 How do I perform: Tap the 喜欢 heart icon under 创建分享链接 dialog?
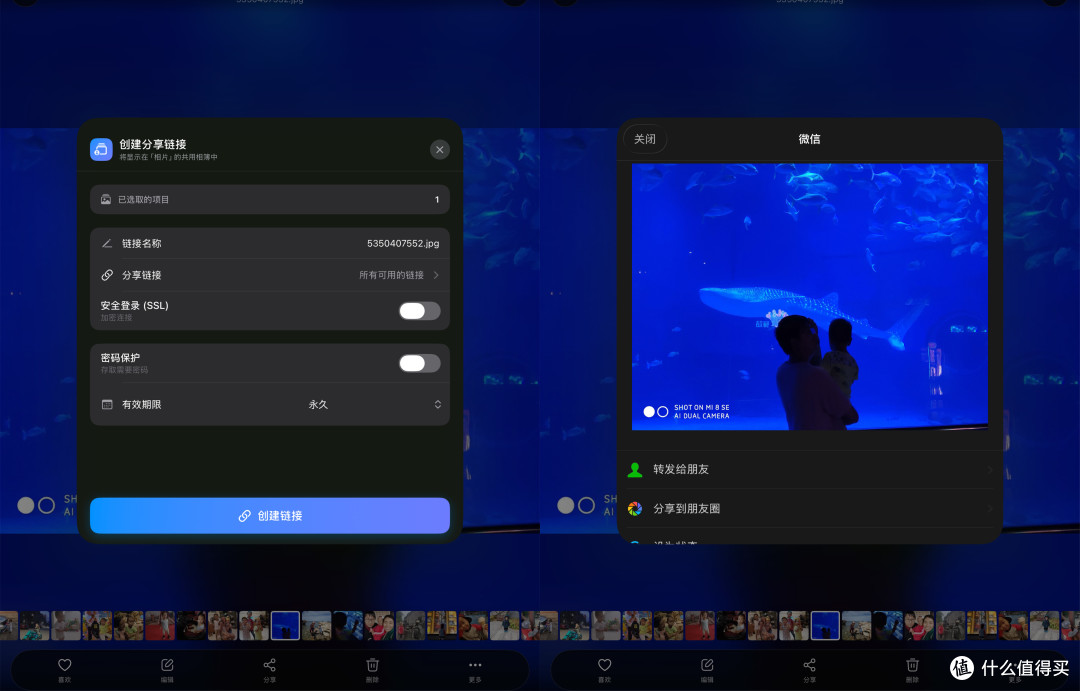click(65, 665)
